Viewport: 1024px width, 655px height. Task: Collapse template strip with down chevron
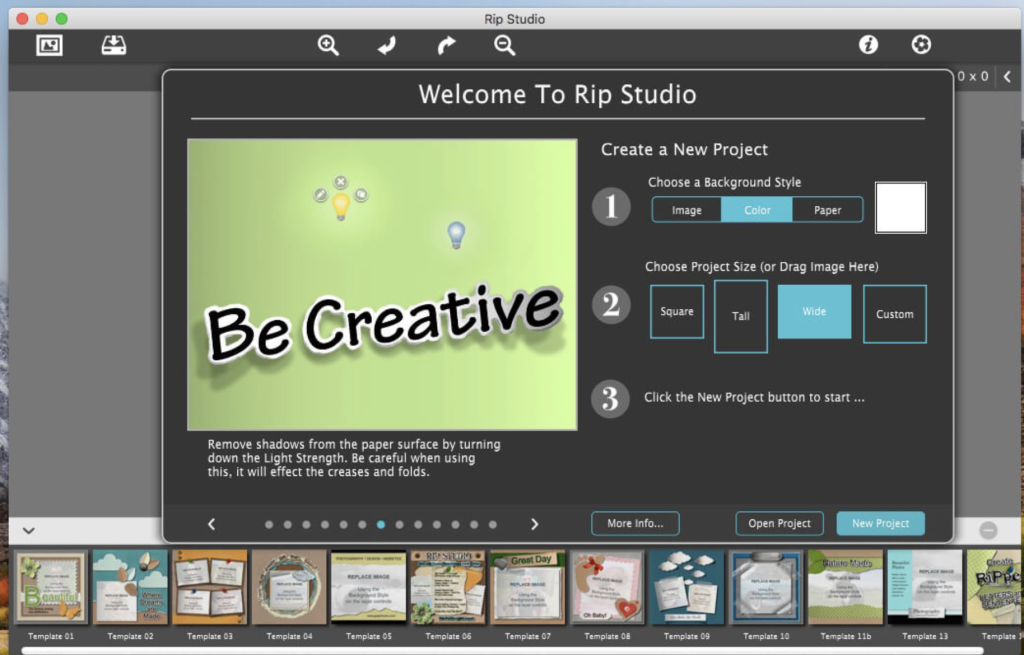(29, 530)
